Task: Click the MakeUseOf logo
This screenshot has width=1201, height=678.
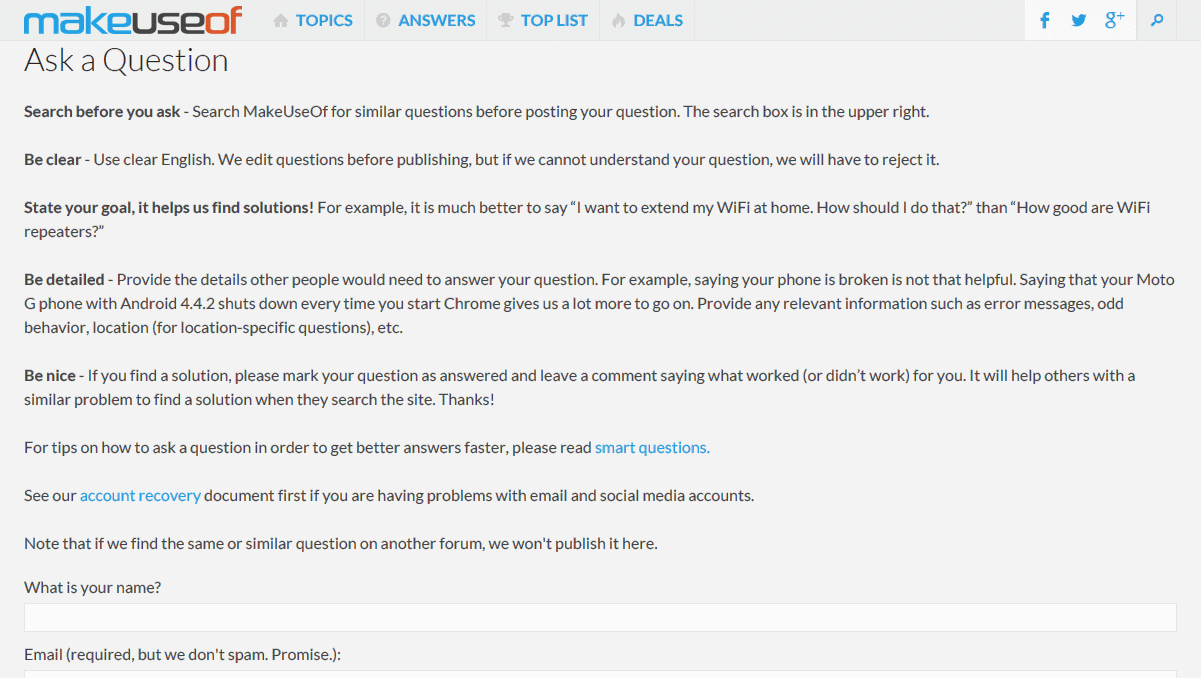Action: tap(132, 20)
